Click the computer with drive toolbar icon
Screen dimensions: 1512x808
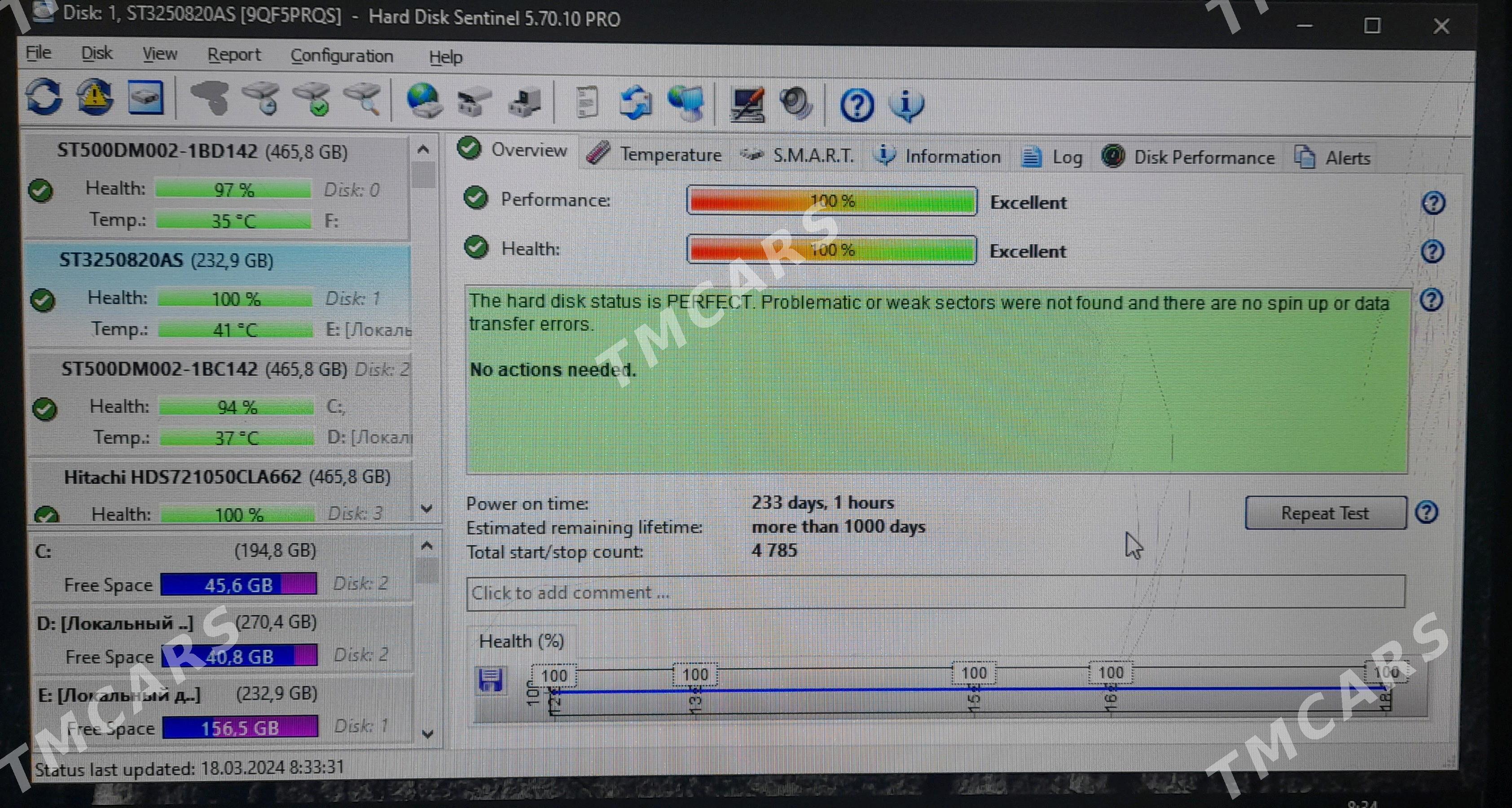(x=525, y=103)
